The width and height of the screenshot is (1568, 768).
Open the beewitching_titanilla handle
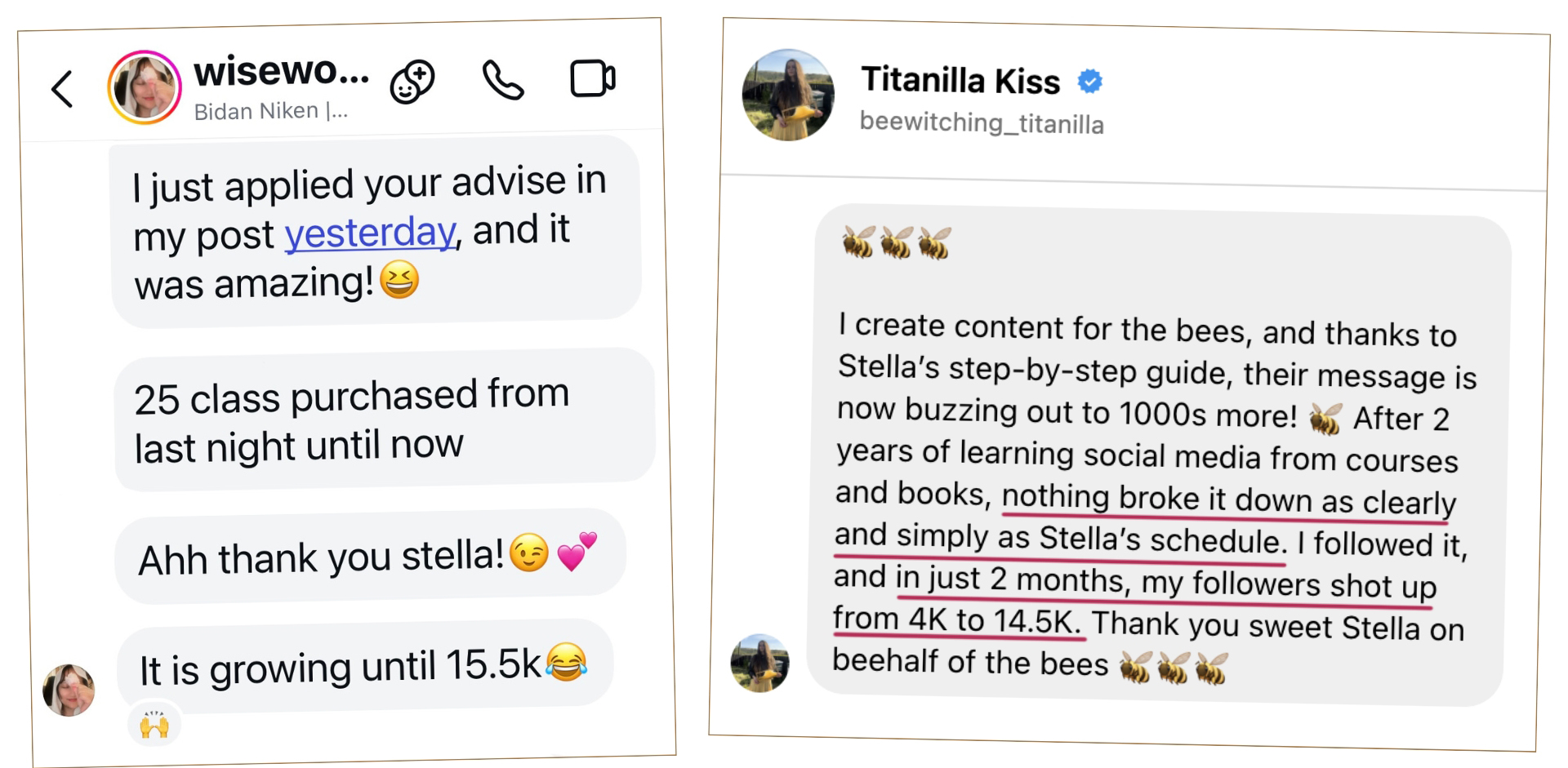[982, 123]
